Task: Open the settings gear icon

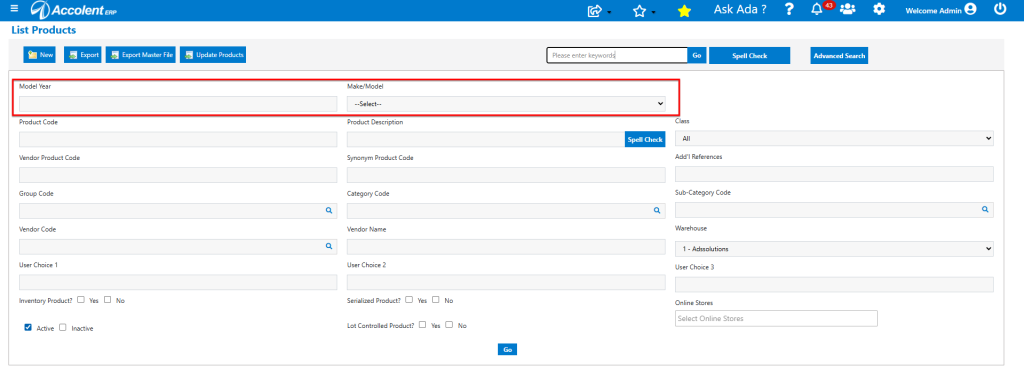Action: click(880, 9)
